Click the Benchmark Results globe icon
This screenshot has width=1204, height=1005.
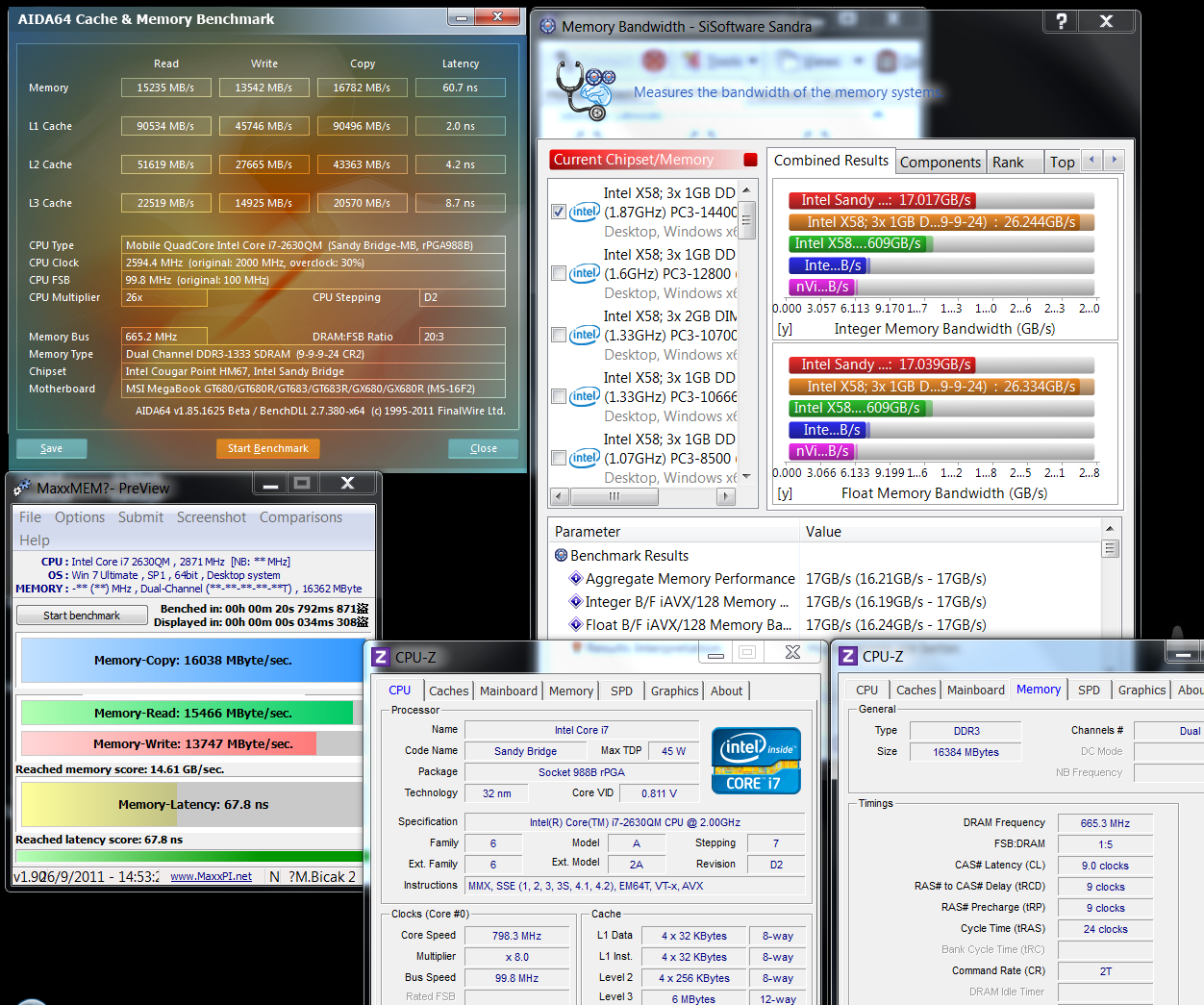561,556
